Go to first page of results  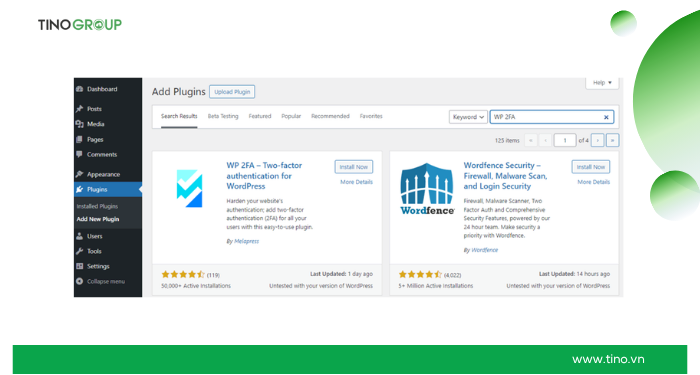point(531,141)
